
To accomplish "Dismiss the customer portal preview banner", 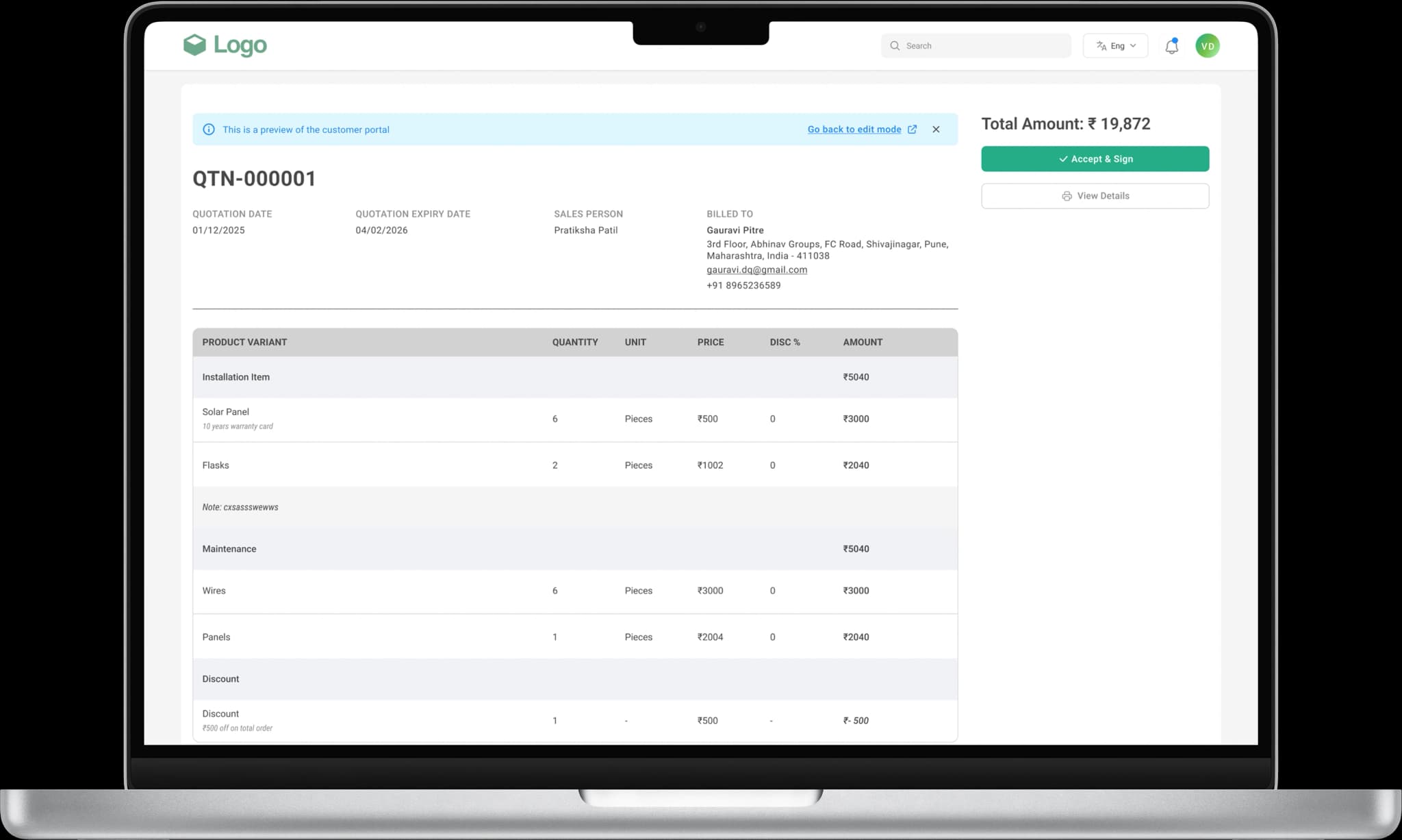I will (936, 129).
